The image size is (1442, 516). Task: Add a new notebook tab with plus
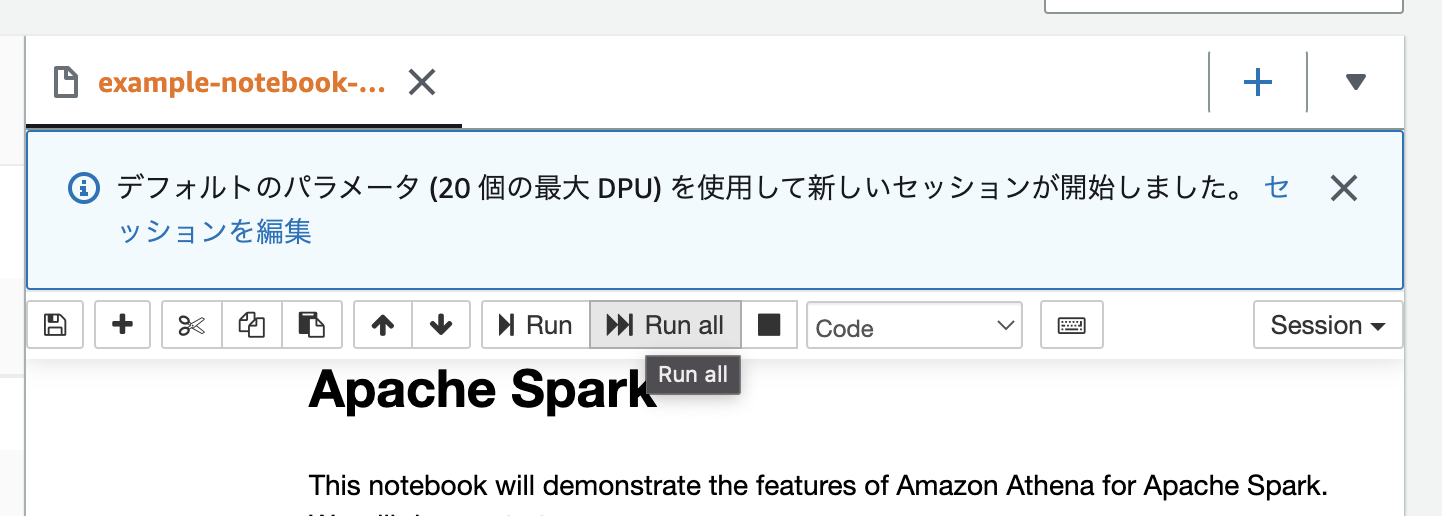coord(1257,83)
